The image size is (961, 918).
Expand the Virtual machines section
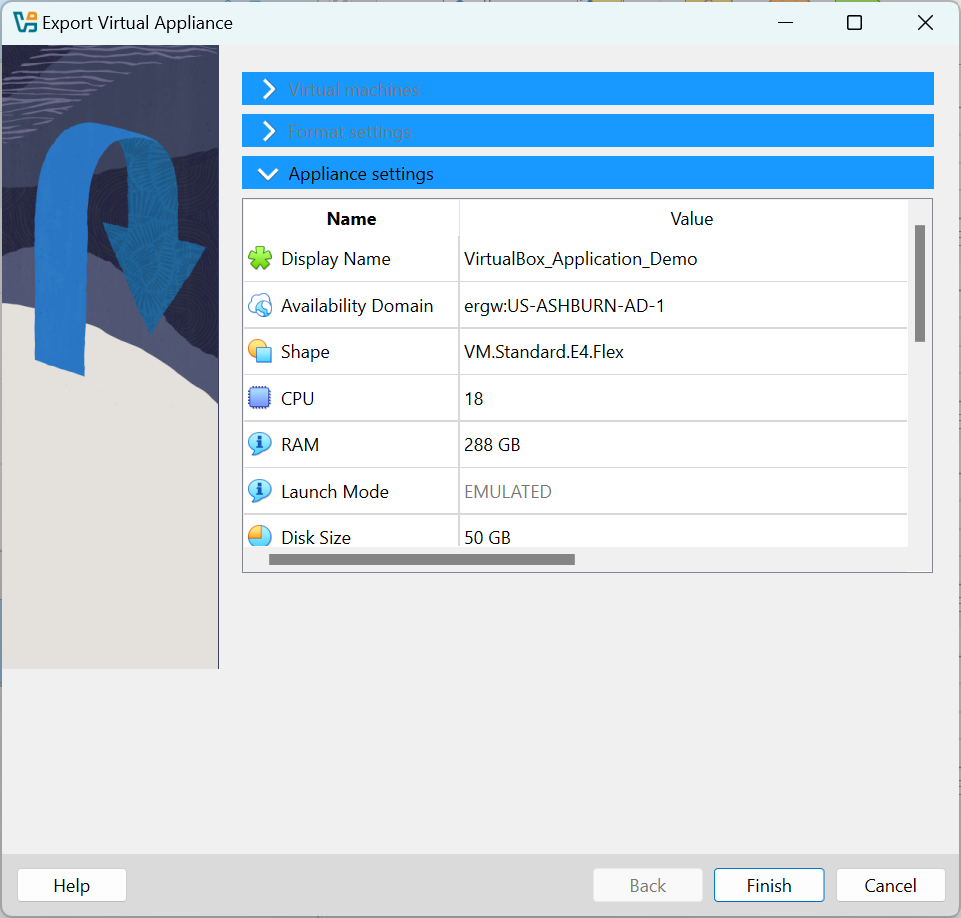pyautogui.click(x=588, y=89)
